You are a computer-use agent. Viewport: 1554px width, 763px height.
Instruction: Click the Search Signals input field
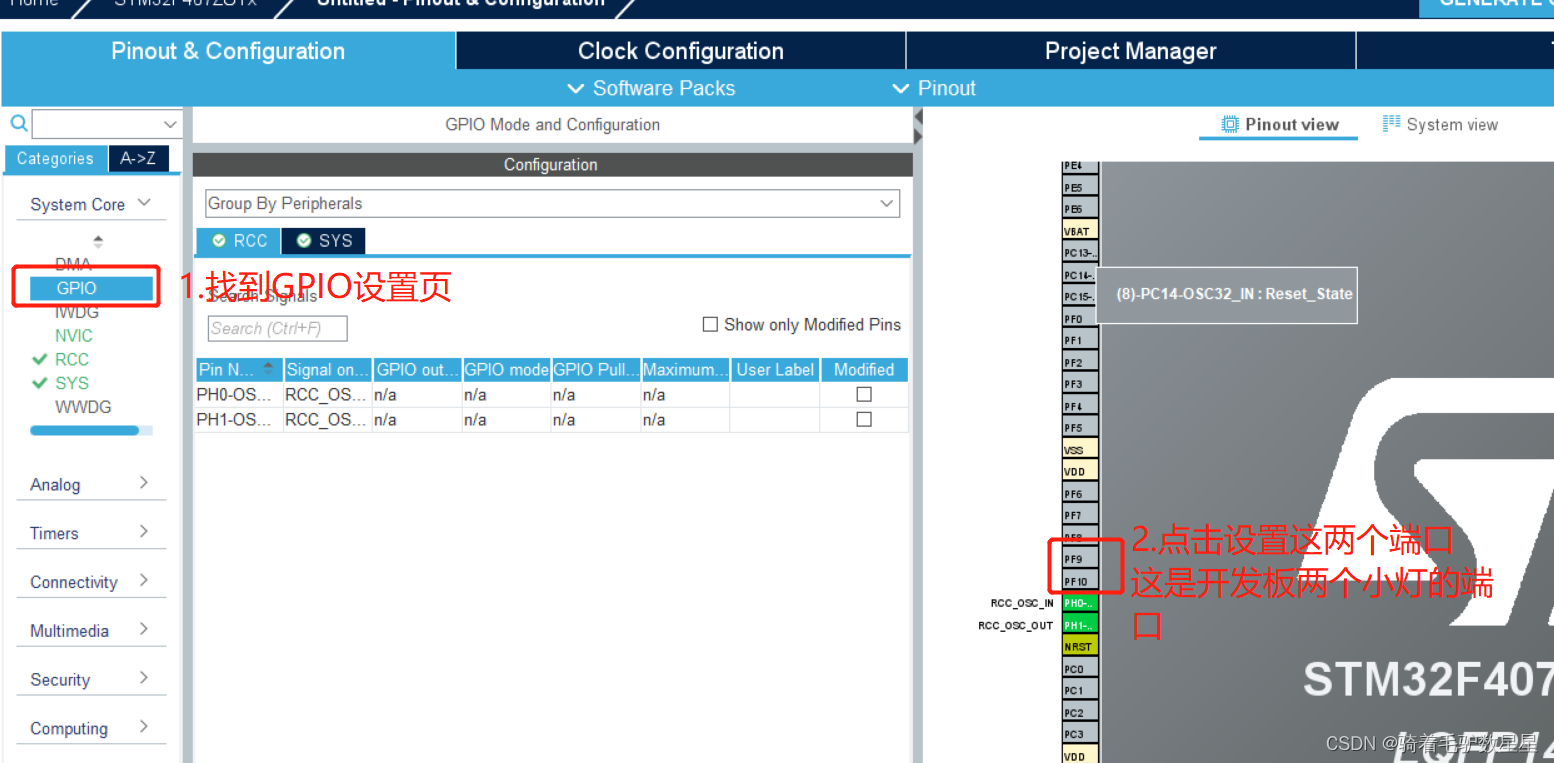[x=278, y=328]
